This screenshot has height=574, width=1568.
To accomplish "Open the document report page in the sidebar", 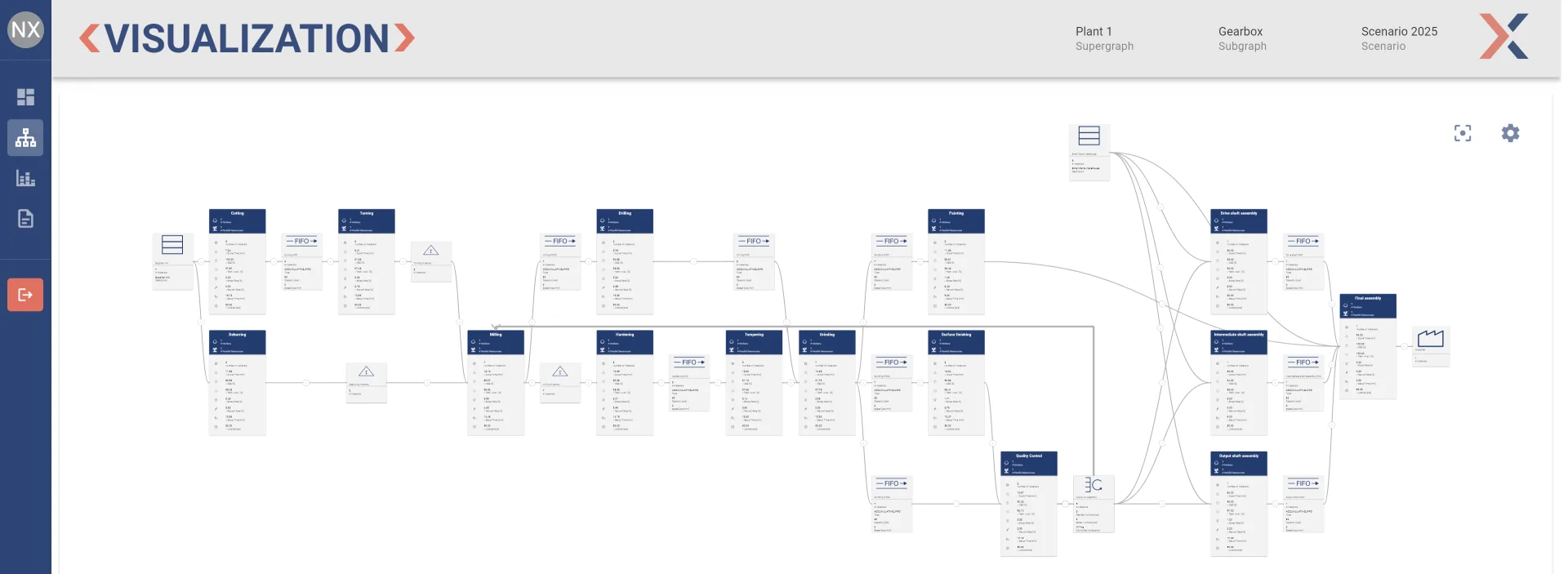I will click(x=25, y=219).
